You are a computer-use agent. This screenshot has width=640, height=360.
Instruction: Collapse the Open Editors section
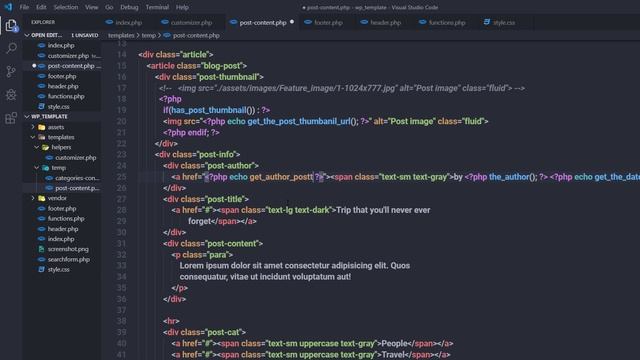pyautogui.click(x=27, y=35)
